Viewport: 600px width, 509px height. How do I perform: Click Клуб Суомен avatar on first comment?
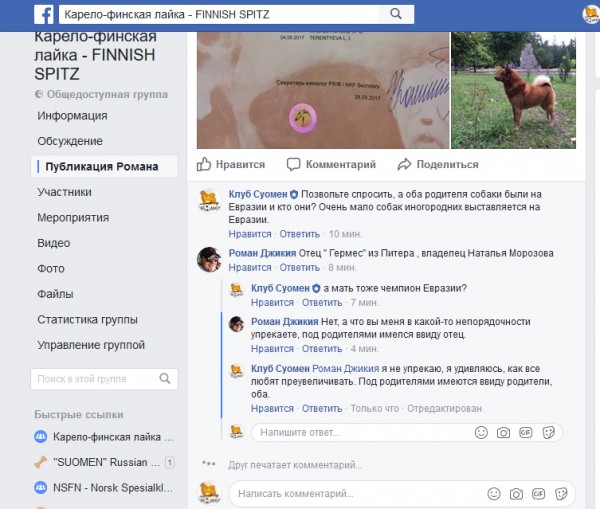pyautogui.click(x=209, y=201)
